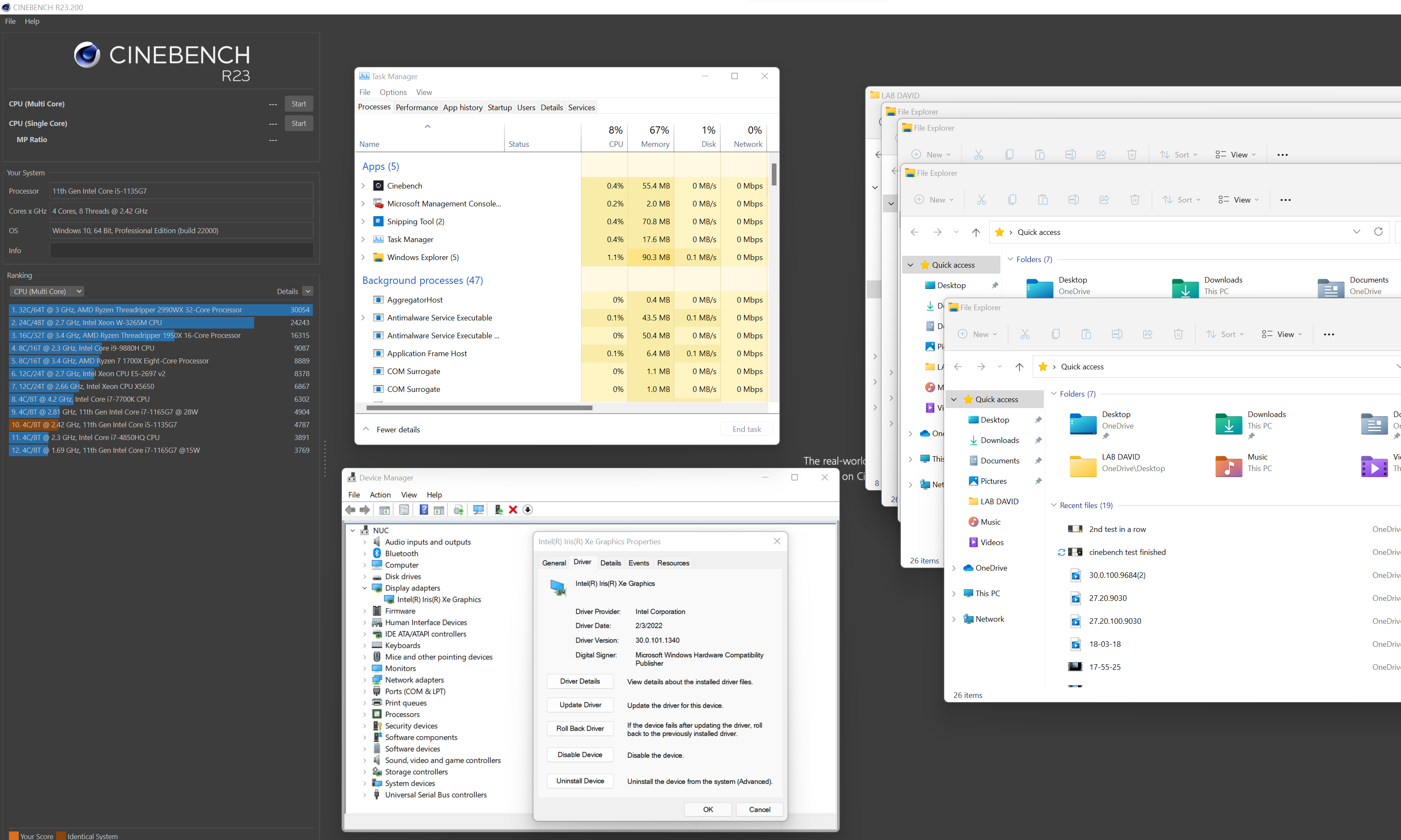The width and height of the screenshot is (1401, 840).
Task: Open the Action menu in Device Manager
Action: 380,494
